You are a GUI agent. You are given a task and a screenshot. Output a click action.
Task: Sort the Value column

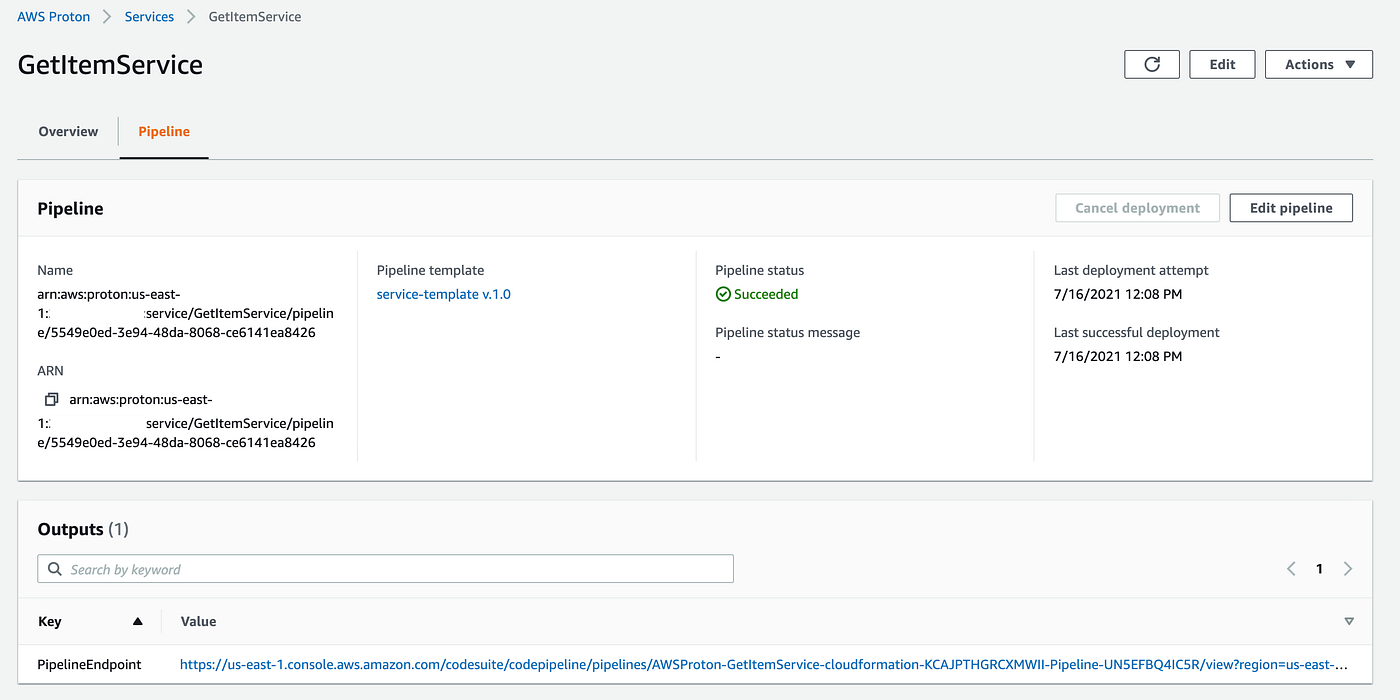(x=198, y=621)
